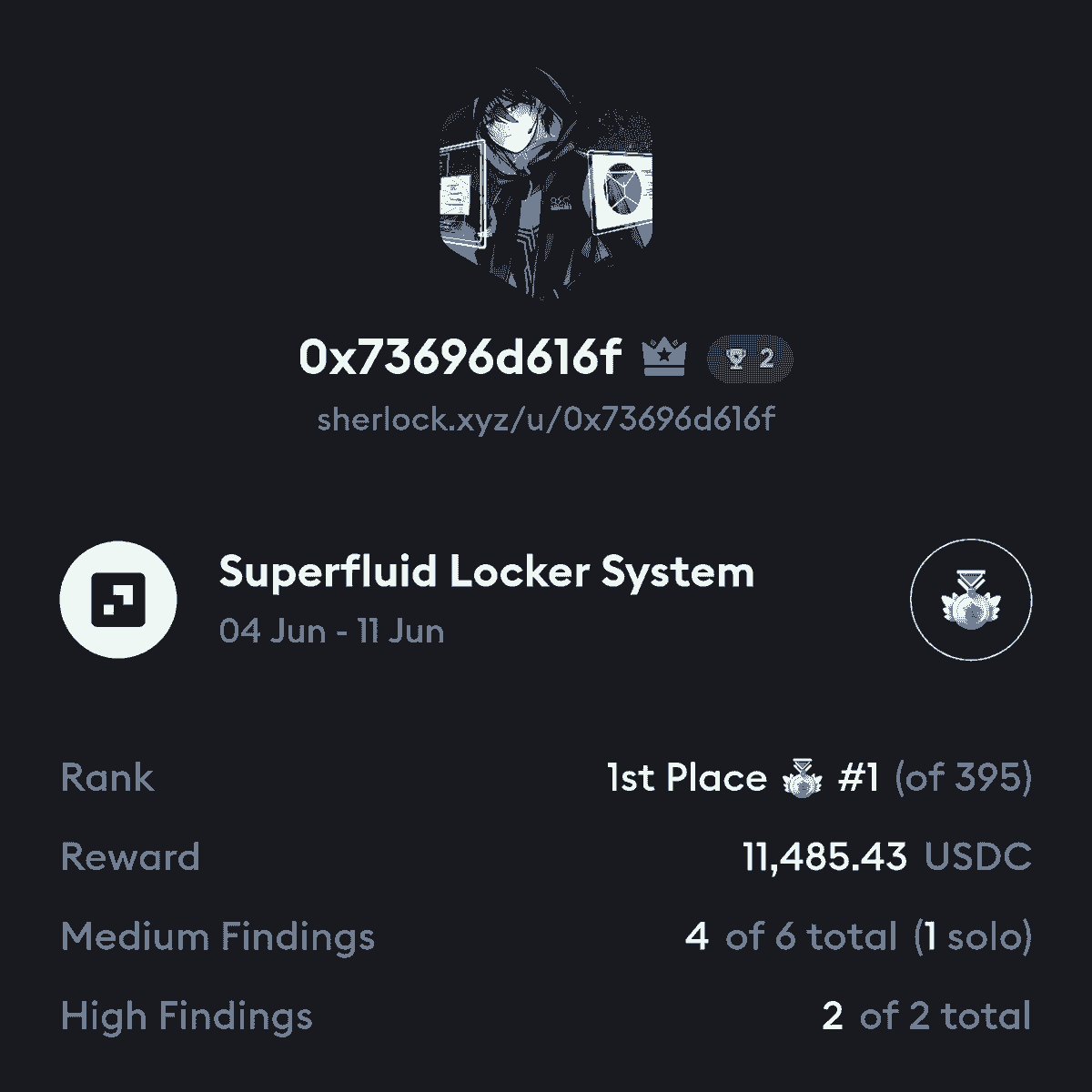Click the 2 of 2 total value
1092x1092 pixels.
tap(926, 1016)
